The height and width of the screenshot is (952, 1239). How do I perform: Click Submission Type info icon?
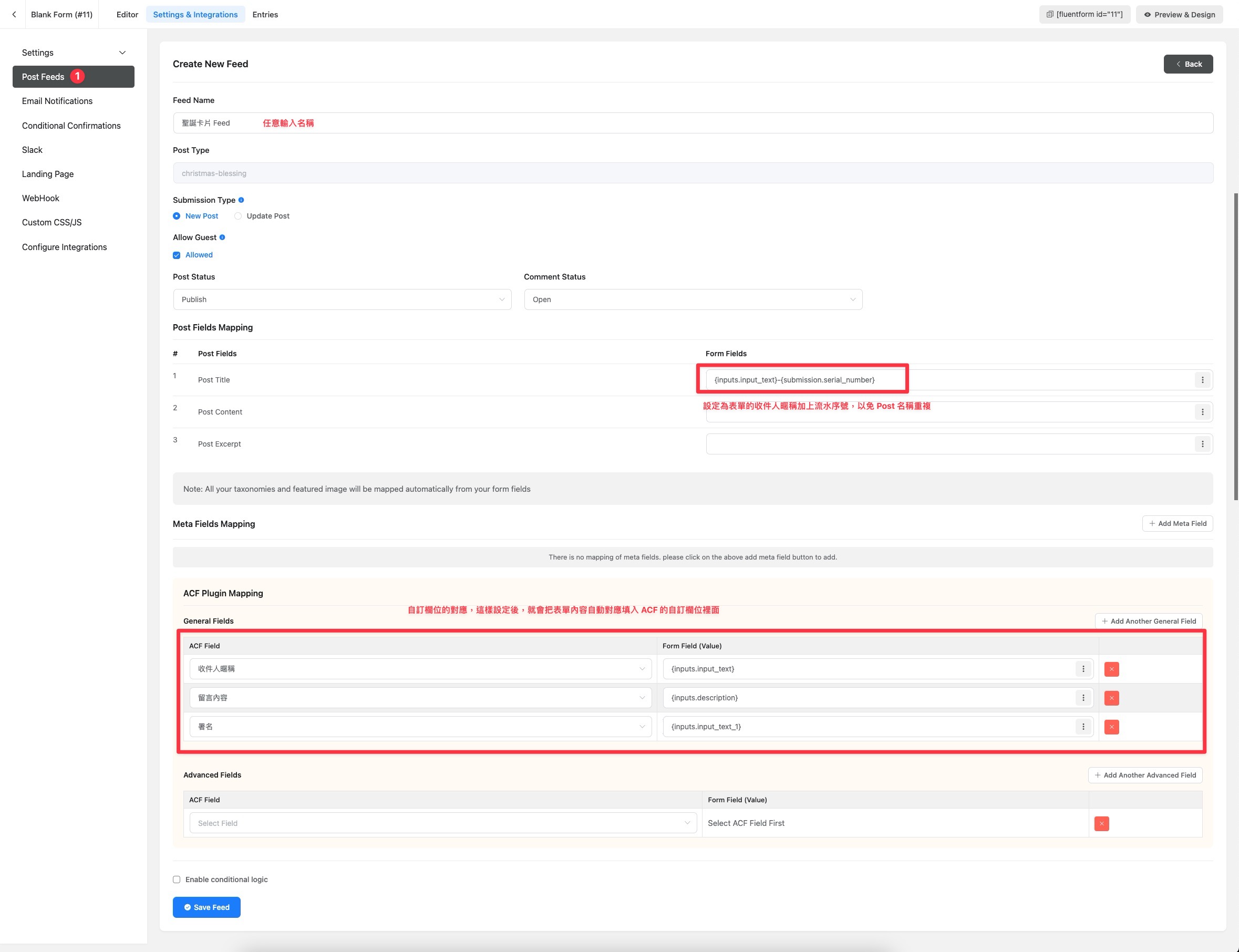click(x=241, y=200)
